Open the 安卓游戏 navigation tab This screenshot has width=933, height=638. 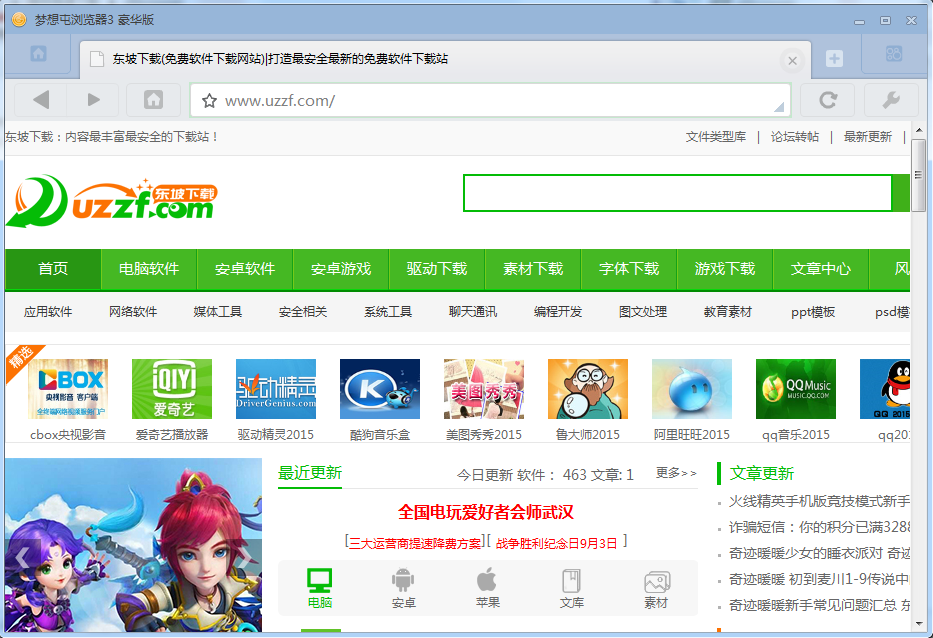tap(341, 269)
